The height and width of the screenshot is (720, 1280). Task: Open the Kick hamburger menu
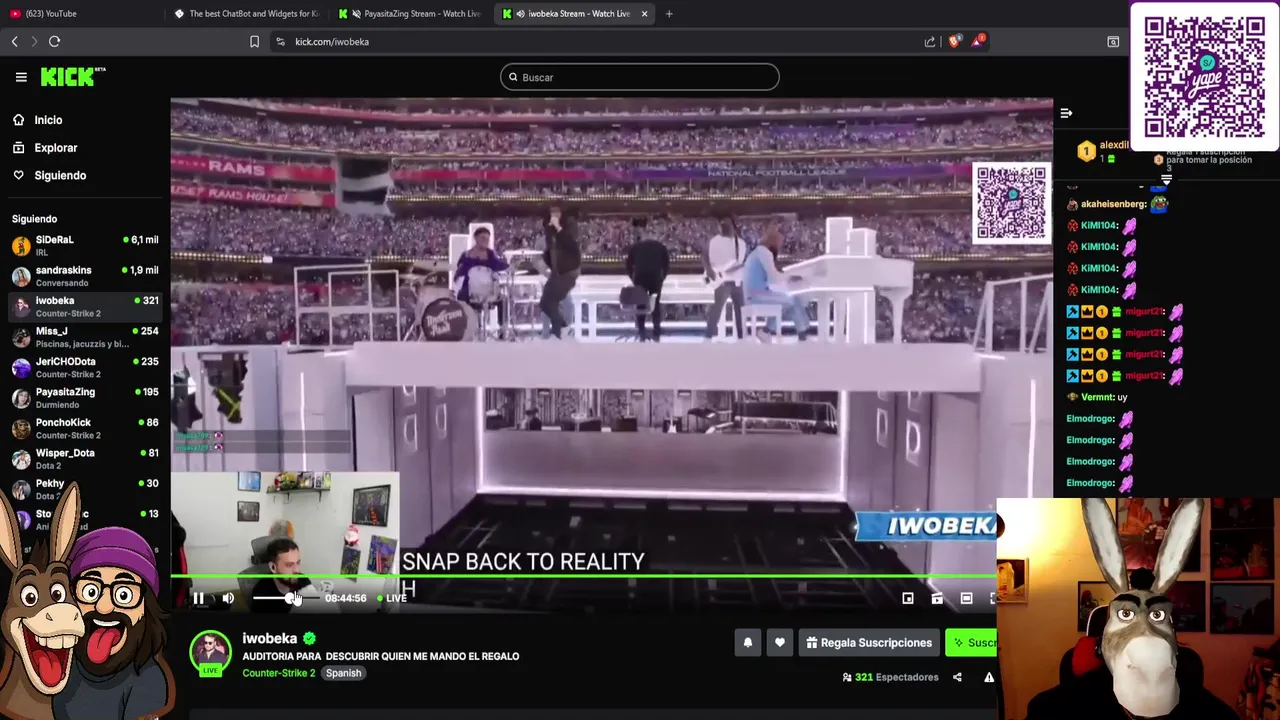(21, 77)
